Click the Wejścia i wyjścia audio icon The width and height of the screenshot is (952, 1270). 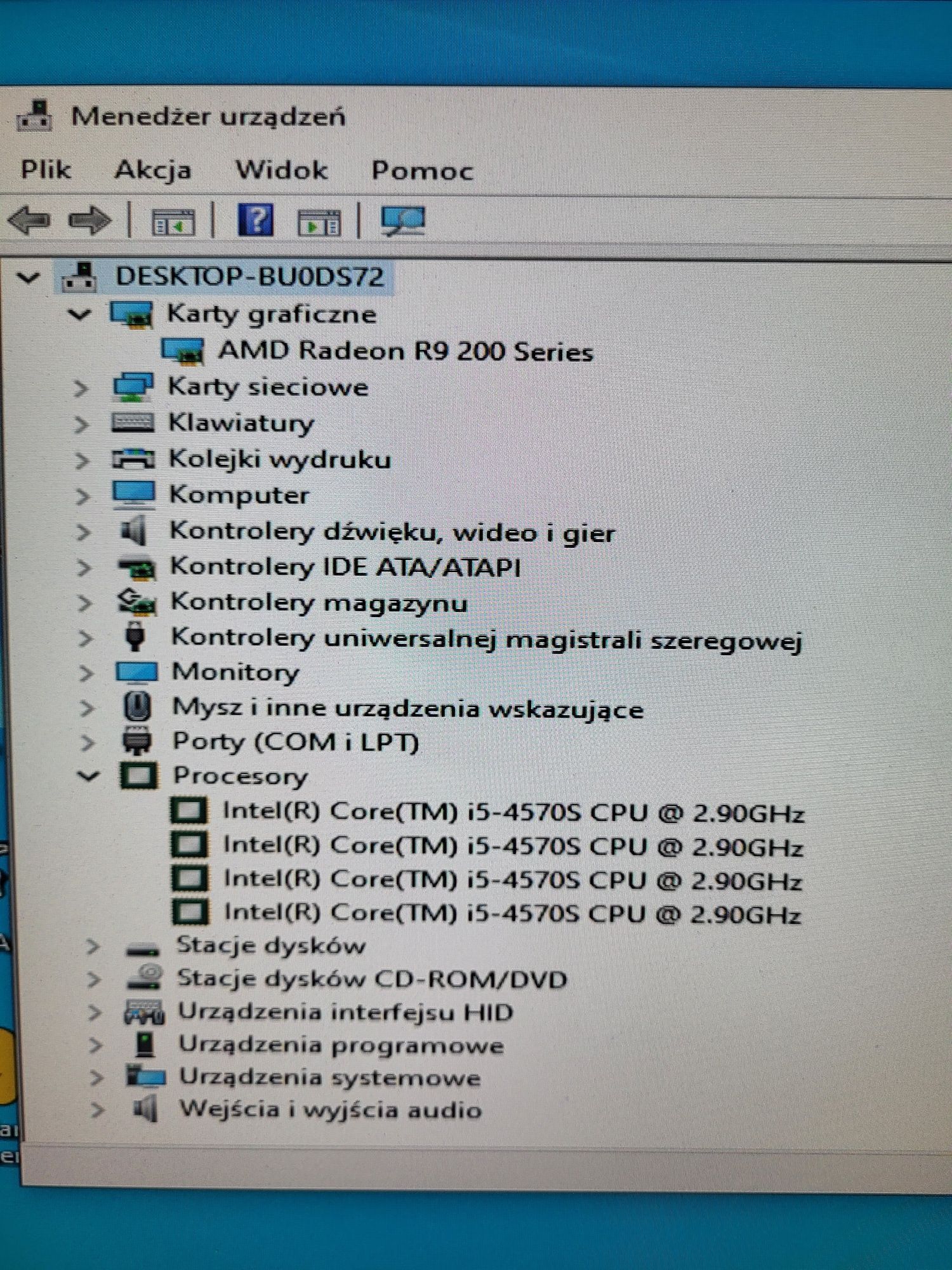click(x=145, y=1109)
